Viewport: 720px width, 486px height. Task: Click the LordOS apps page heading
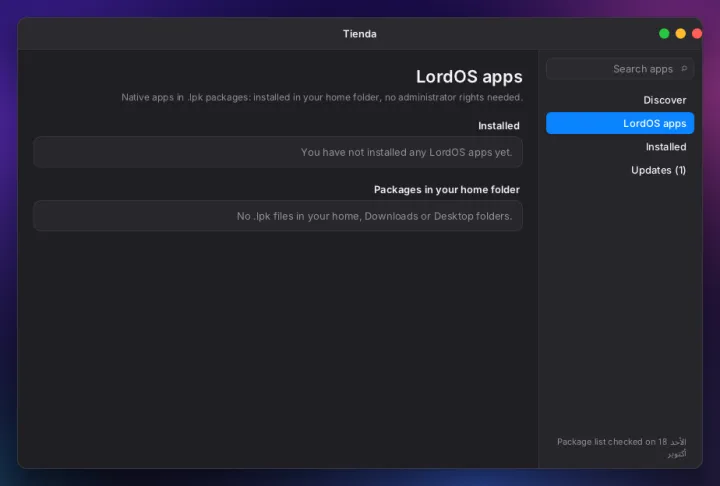point(469,77)
